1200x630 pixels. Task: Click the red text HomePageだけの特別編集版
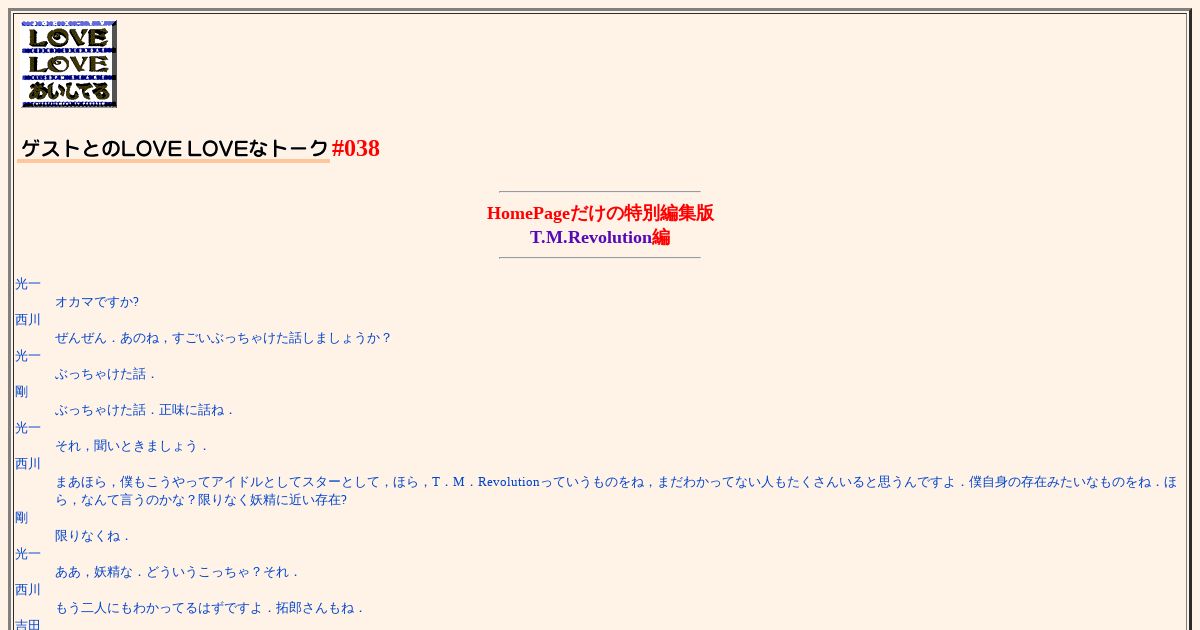pyautogui.click(x=600, y=213)
